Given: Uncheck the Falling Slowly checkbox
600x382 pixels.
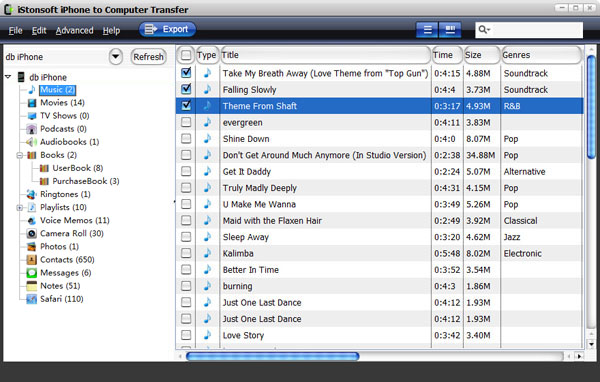Looking at the screenshot, I should pyautogui.click(x=186, y=89).
